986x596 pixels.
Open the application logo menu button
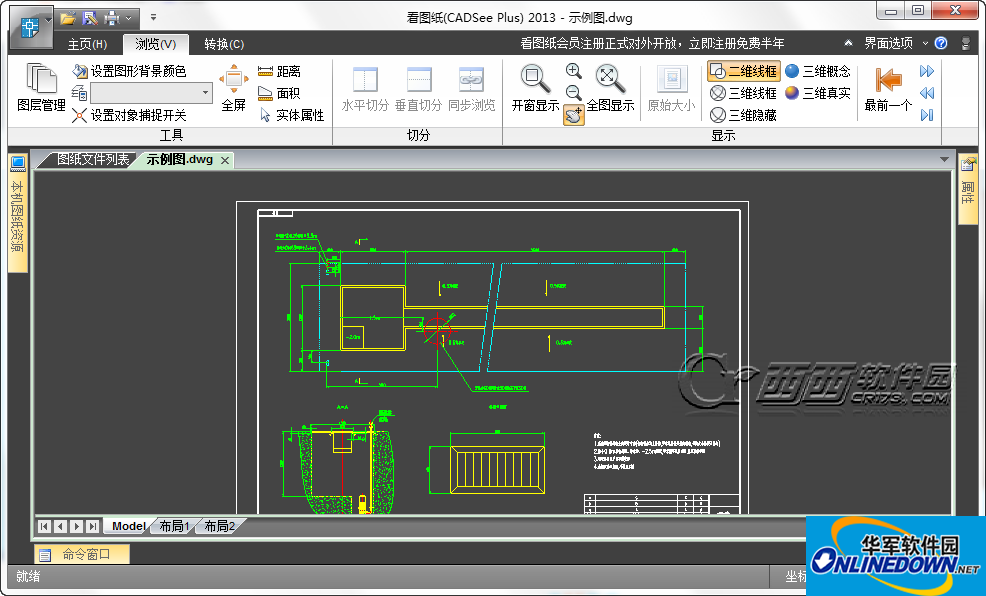click(31, 28)
